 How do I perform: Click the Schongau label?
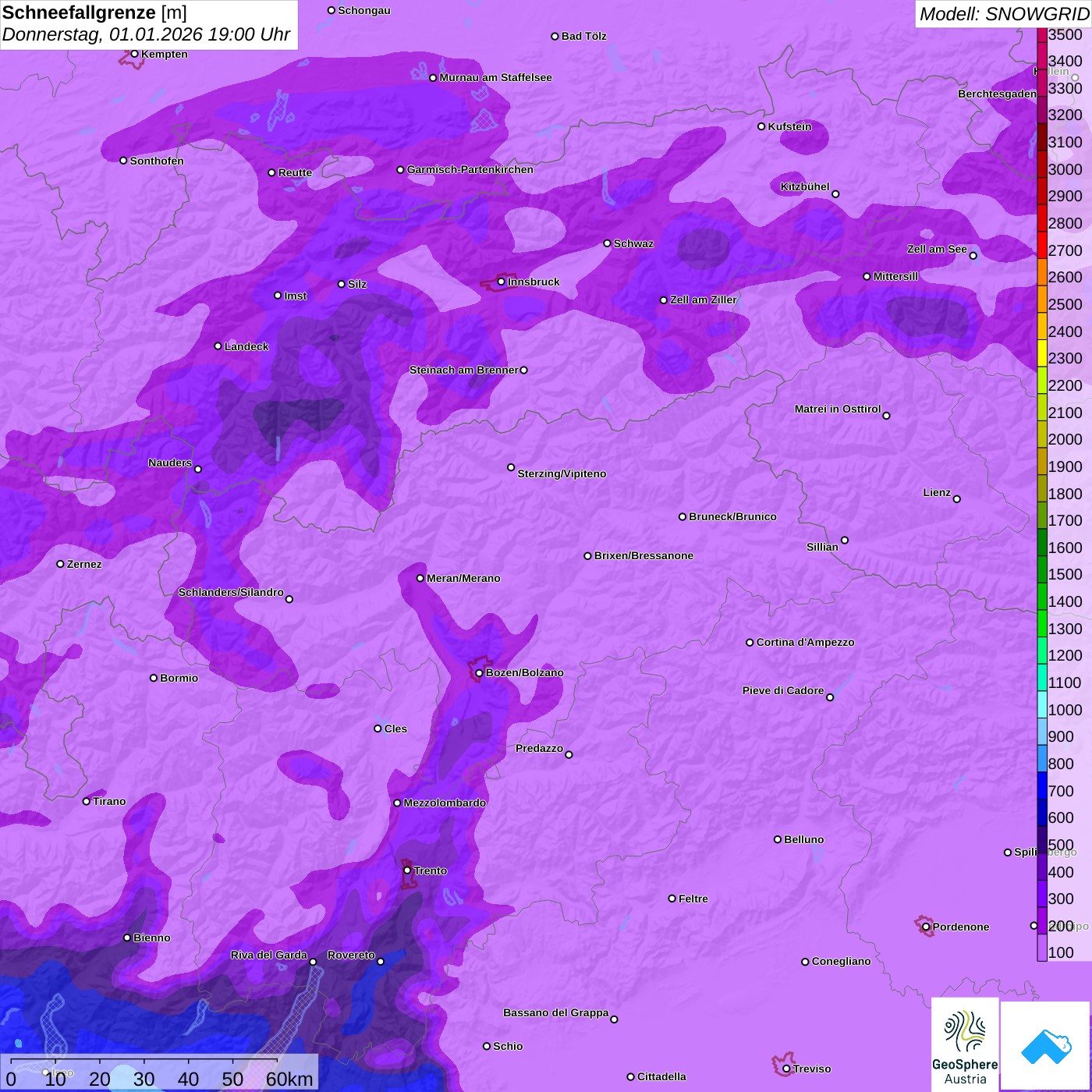364,10
